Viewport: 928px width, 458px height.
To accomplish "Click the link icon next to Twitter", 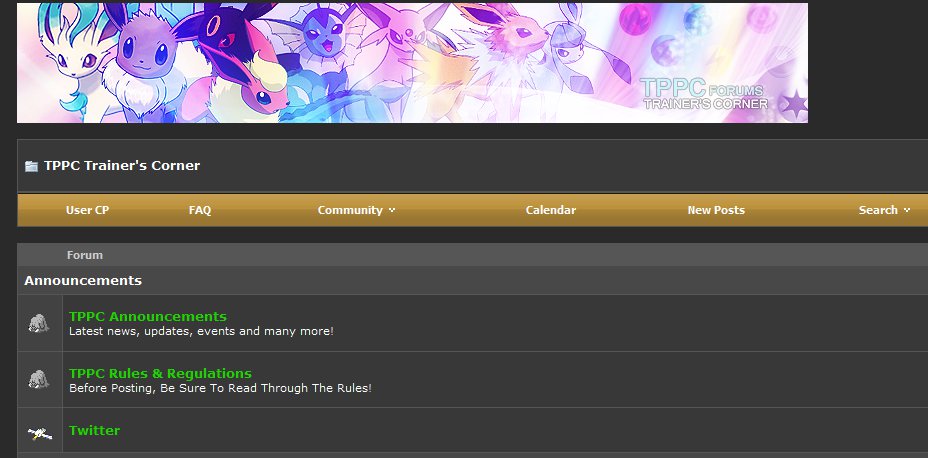I will (40, 433).
